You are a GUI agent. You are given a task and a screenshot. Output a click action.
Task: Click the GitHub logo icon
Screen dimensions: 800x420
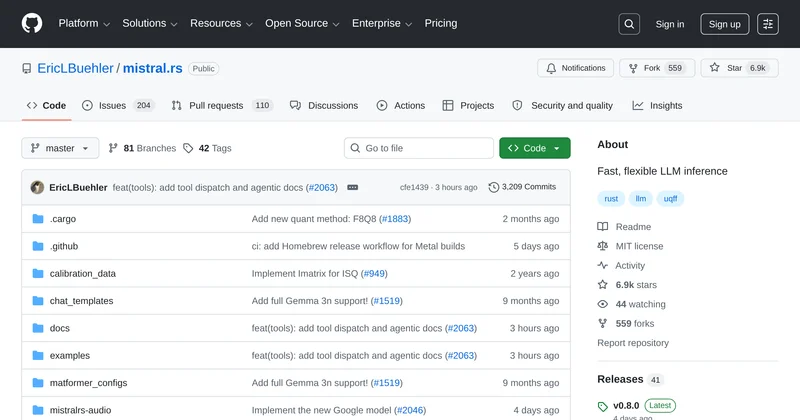(x=31, y=24)
